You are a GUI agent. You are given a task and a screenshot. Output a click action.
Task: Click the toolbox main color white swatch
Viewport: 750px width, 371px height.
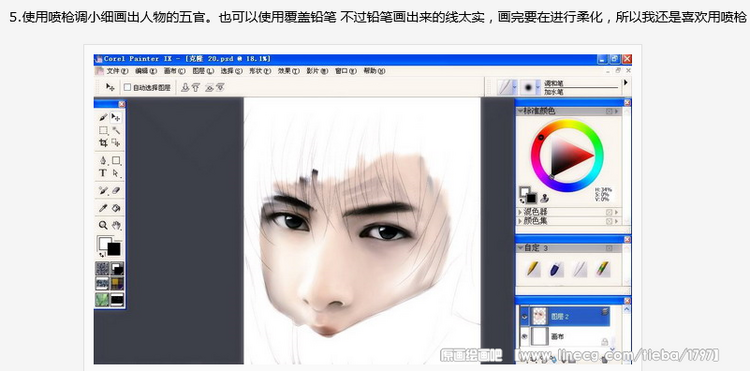click(x=104, y=243)
